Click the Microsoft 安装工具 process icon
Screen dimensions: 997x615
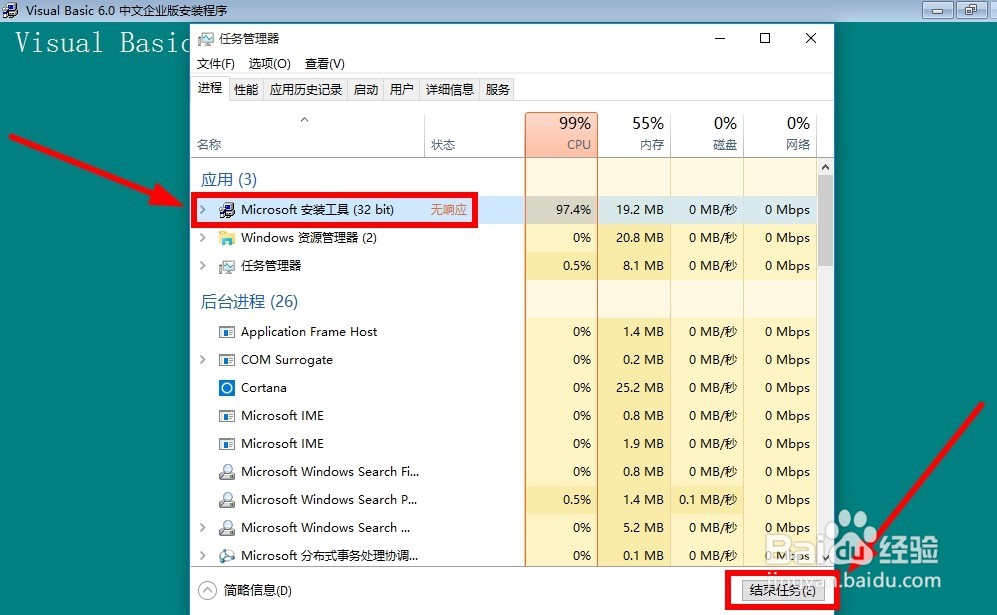tap(226, 210)
